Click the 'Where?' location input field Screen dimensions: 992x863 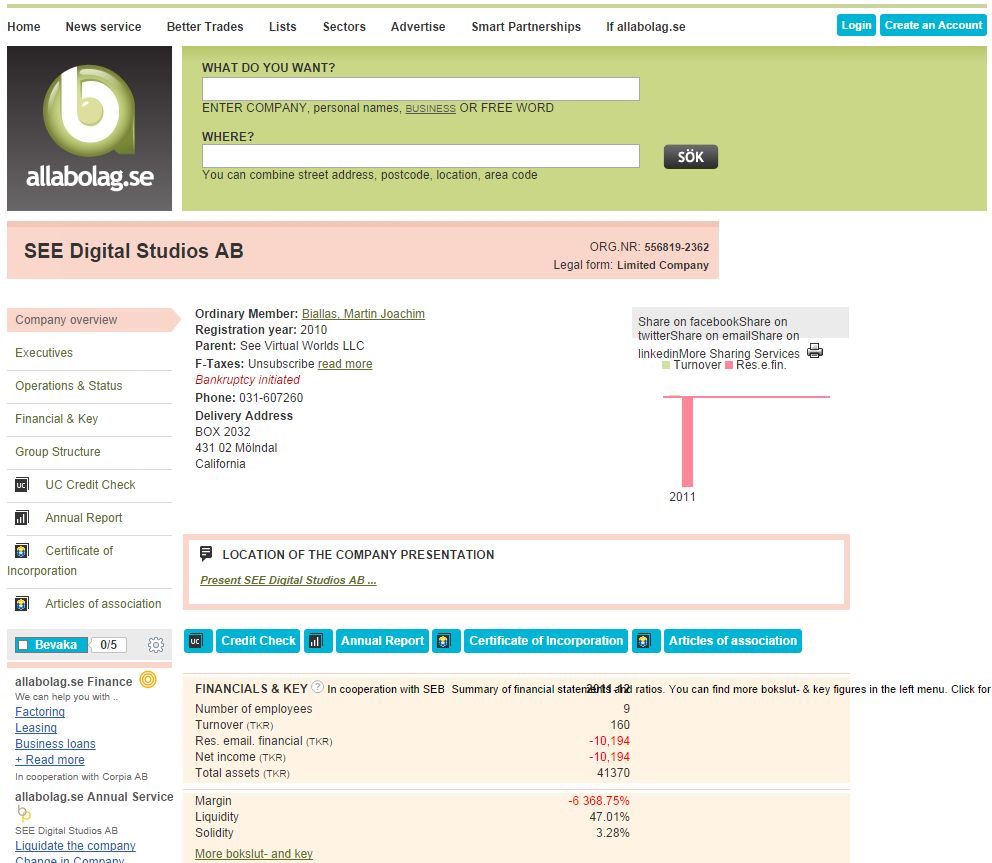[420, 156]
